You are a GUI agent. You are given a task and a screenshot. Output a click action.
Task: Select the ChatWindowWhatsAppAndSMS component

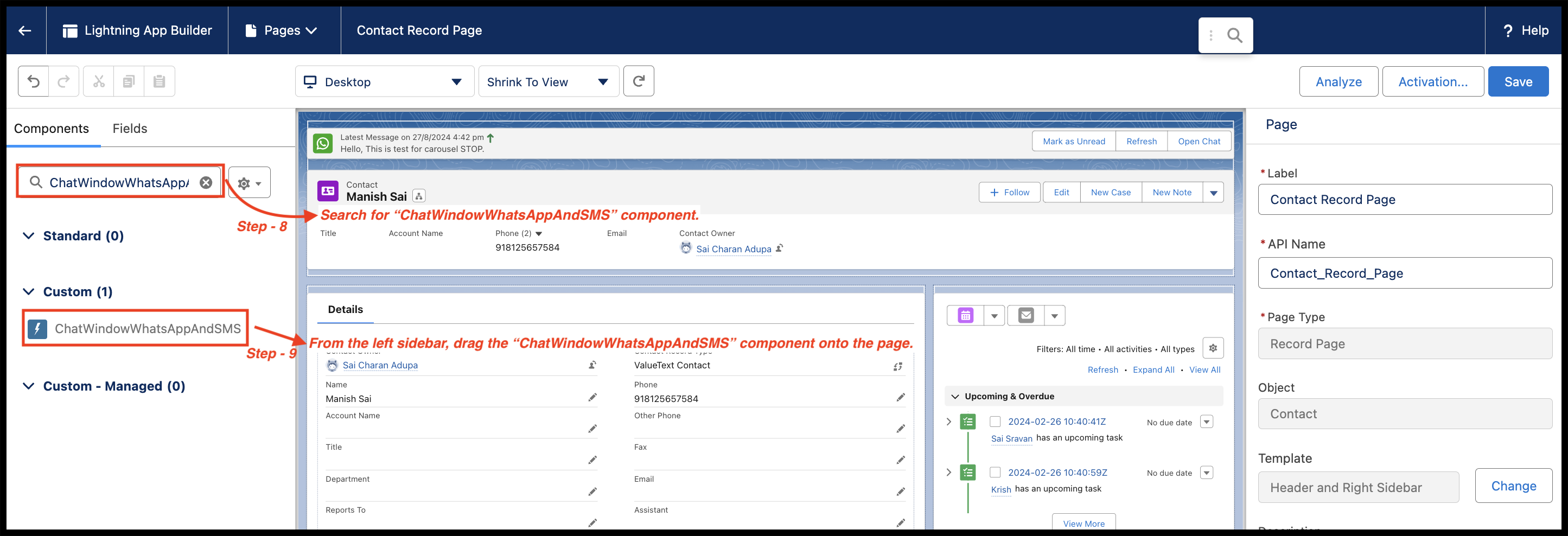tap(135, 329)
